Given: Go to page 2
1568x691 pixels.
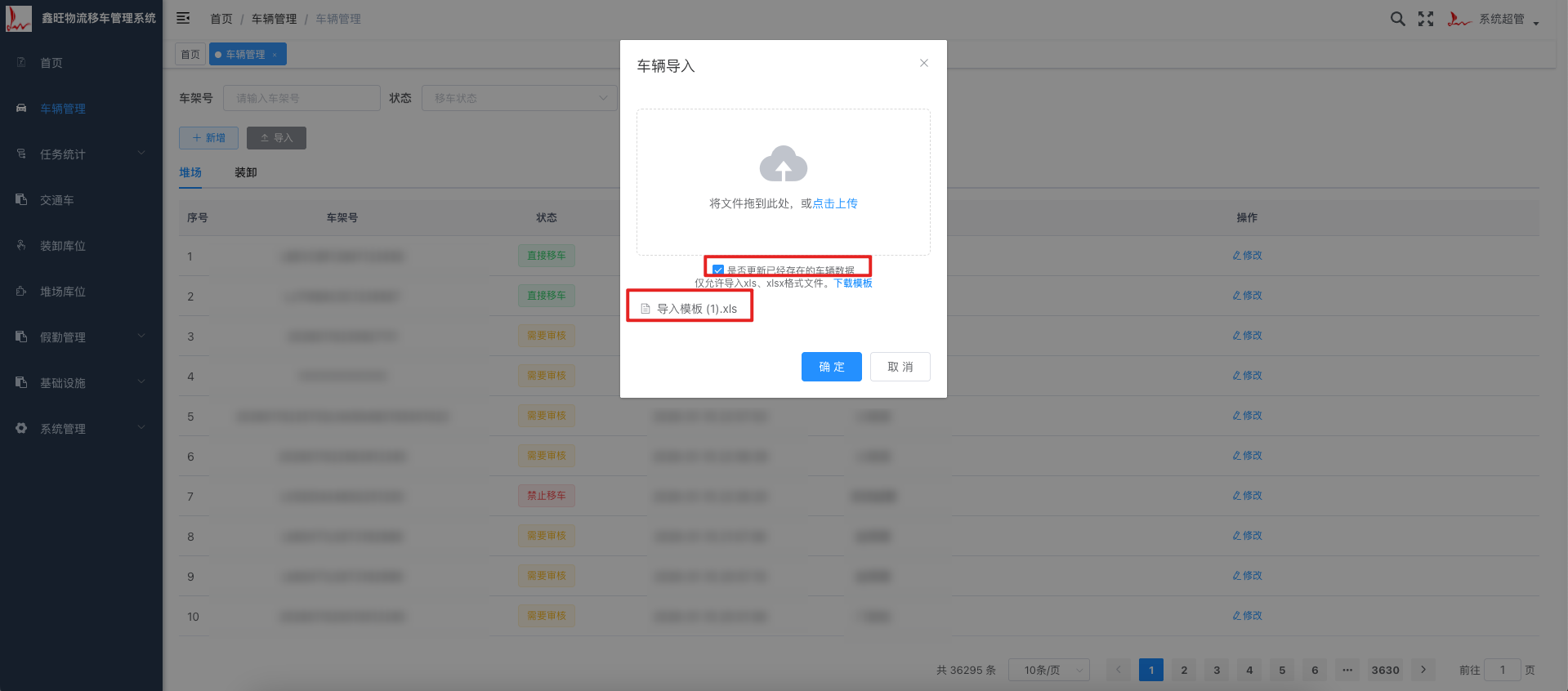Looking at the screenshot, I should point(1184,670).
